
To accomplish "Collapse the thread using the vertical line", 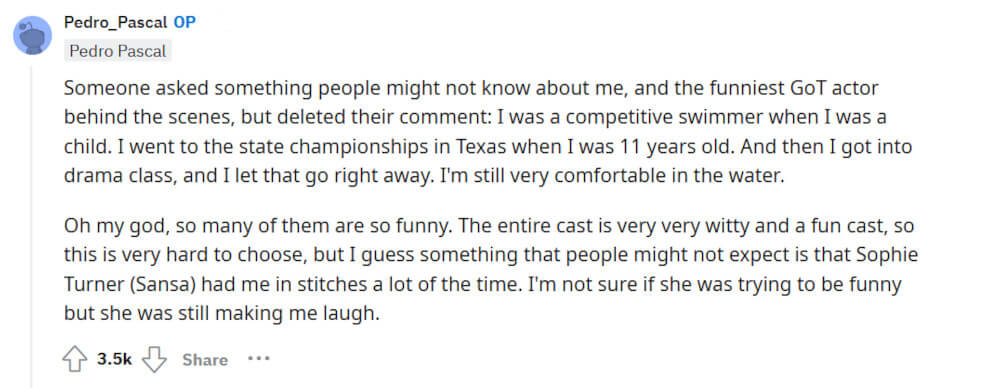I will (x=32, y=223).
